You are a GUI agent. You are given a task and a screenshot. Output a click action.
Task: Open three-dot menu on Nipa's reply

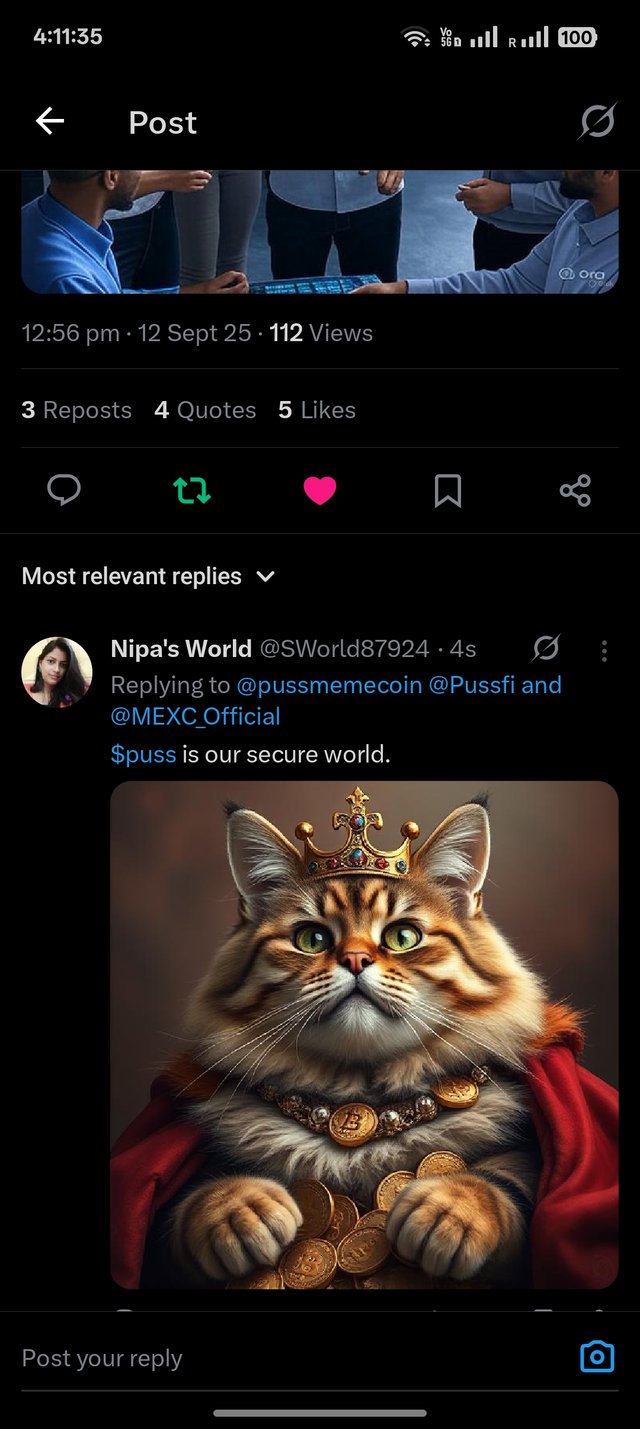604,651
